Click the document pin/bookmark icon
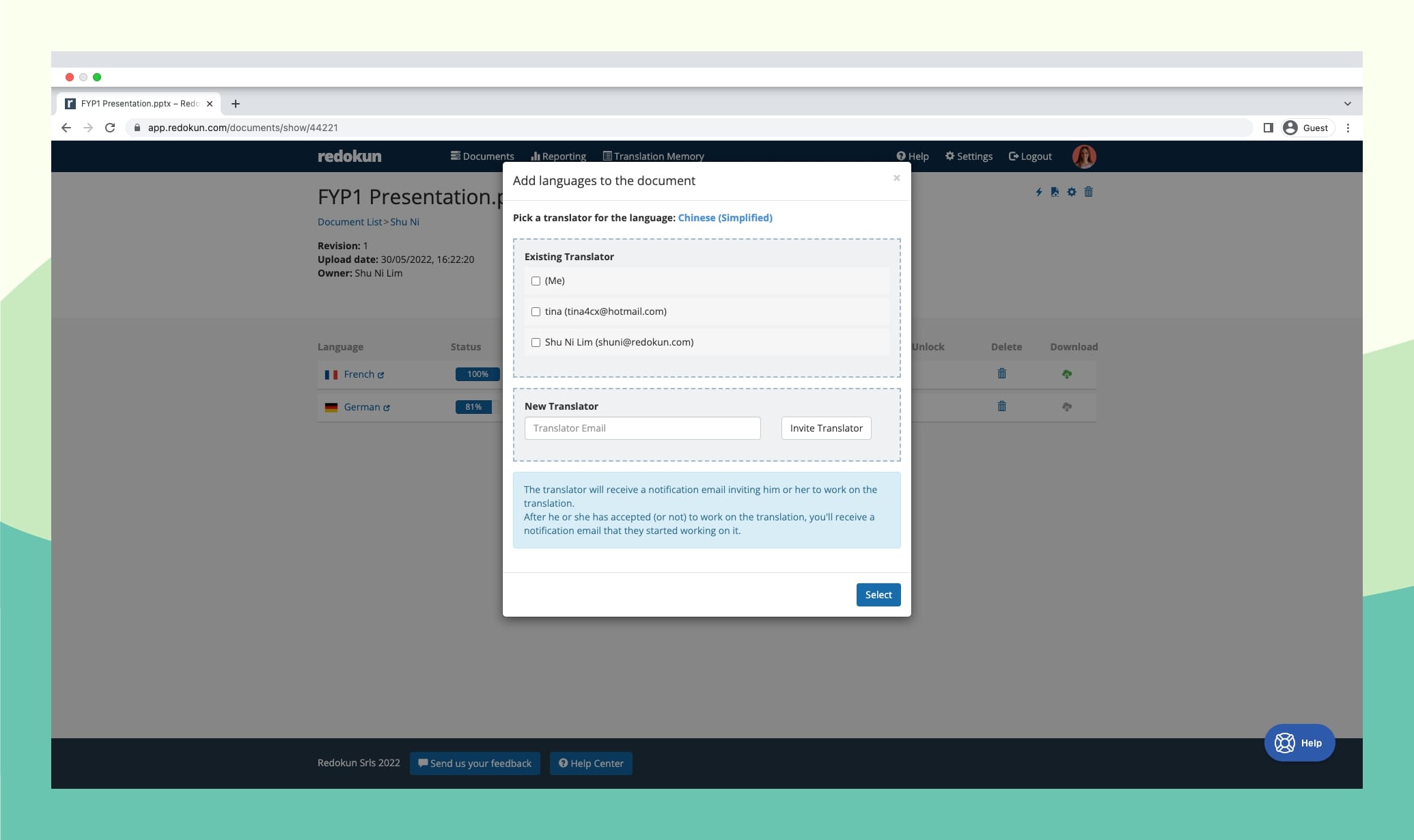The image size is (1414, 840). click(x=1055, y=191)
